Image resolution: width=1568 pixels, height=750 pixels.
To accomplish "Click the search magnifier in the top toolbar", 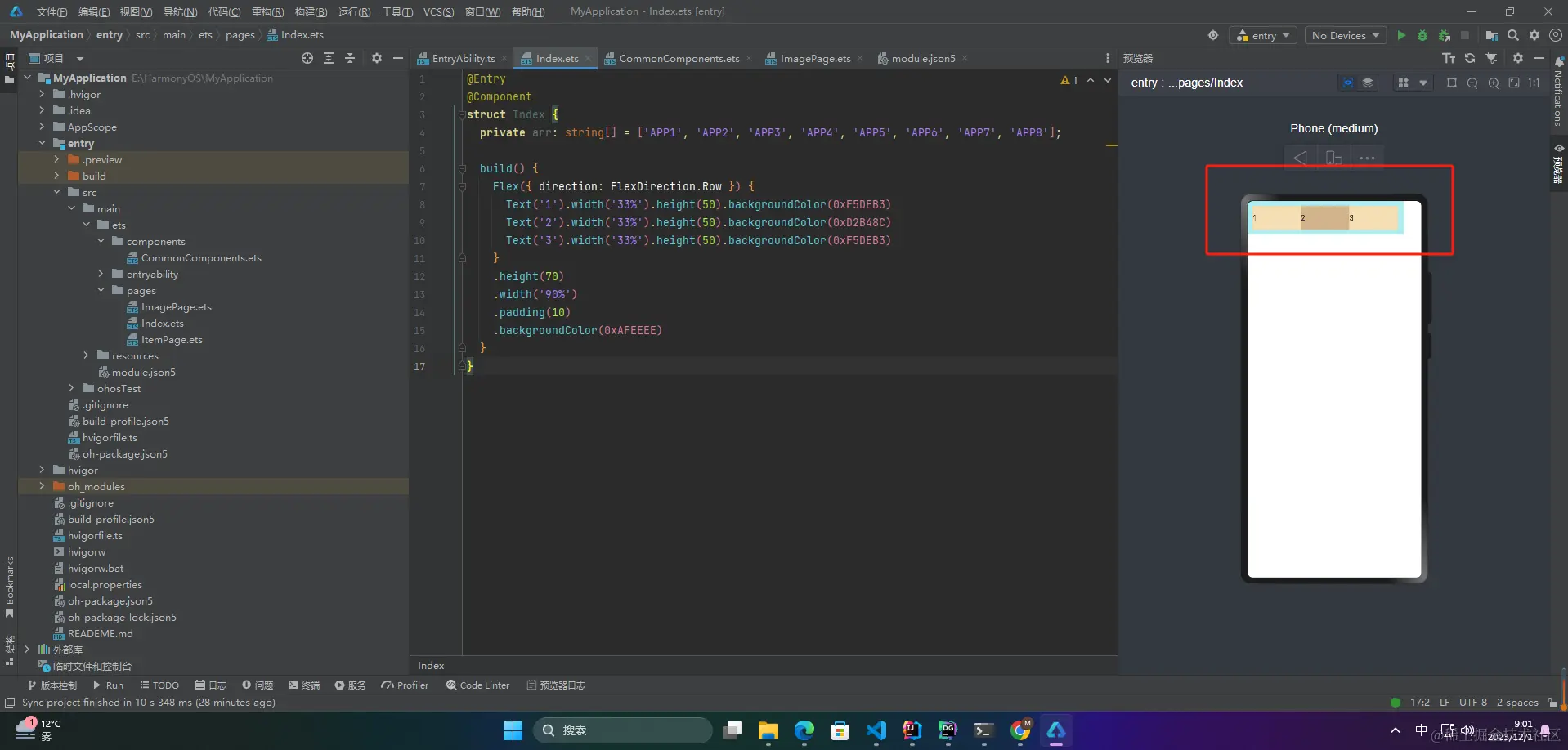I will coord(1513,35).
